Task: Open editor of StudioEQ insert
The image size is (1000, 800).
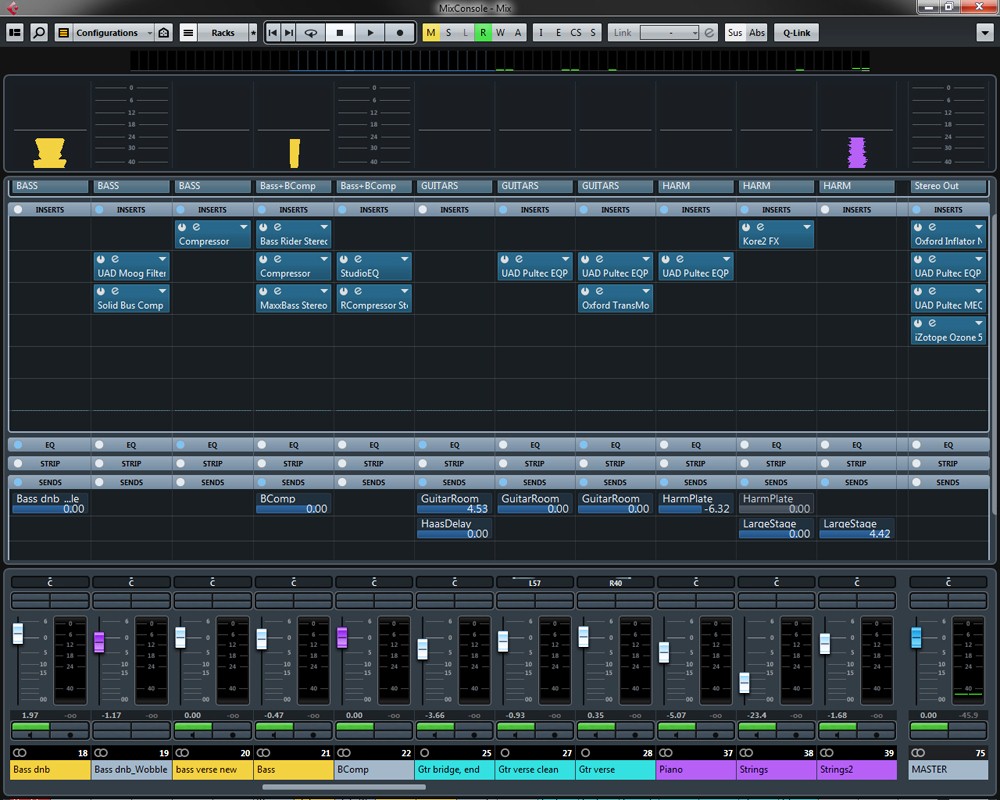Action: click(358, 259)
